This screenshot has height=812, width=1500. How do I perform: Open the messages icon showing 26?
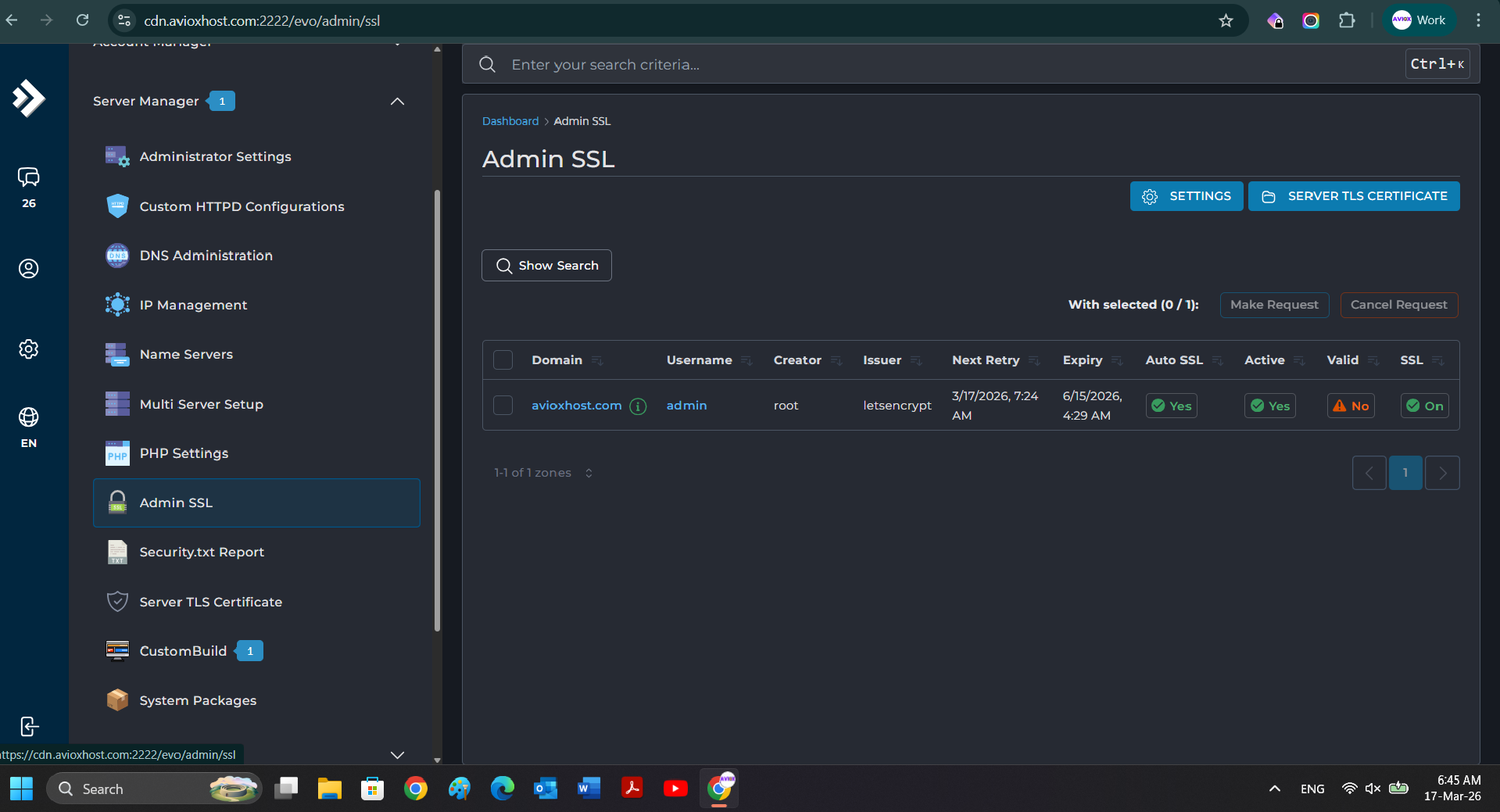(29, 178)
